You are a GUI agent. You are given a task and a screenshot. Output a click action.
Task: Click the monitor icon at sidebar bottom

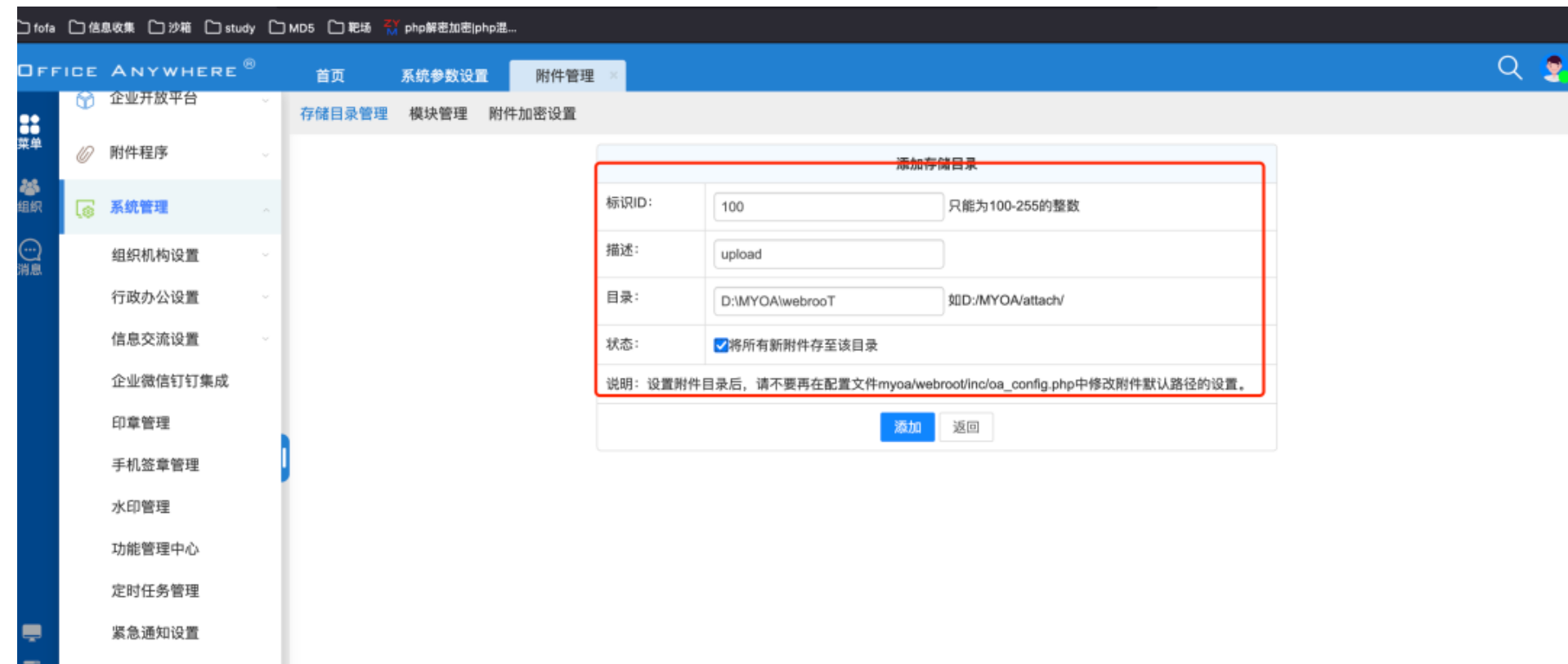32,632
